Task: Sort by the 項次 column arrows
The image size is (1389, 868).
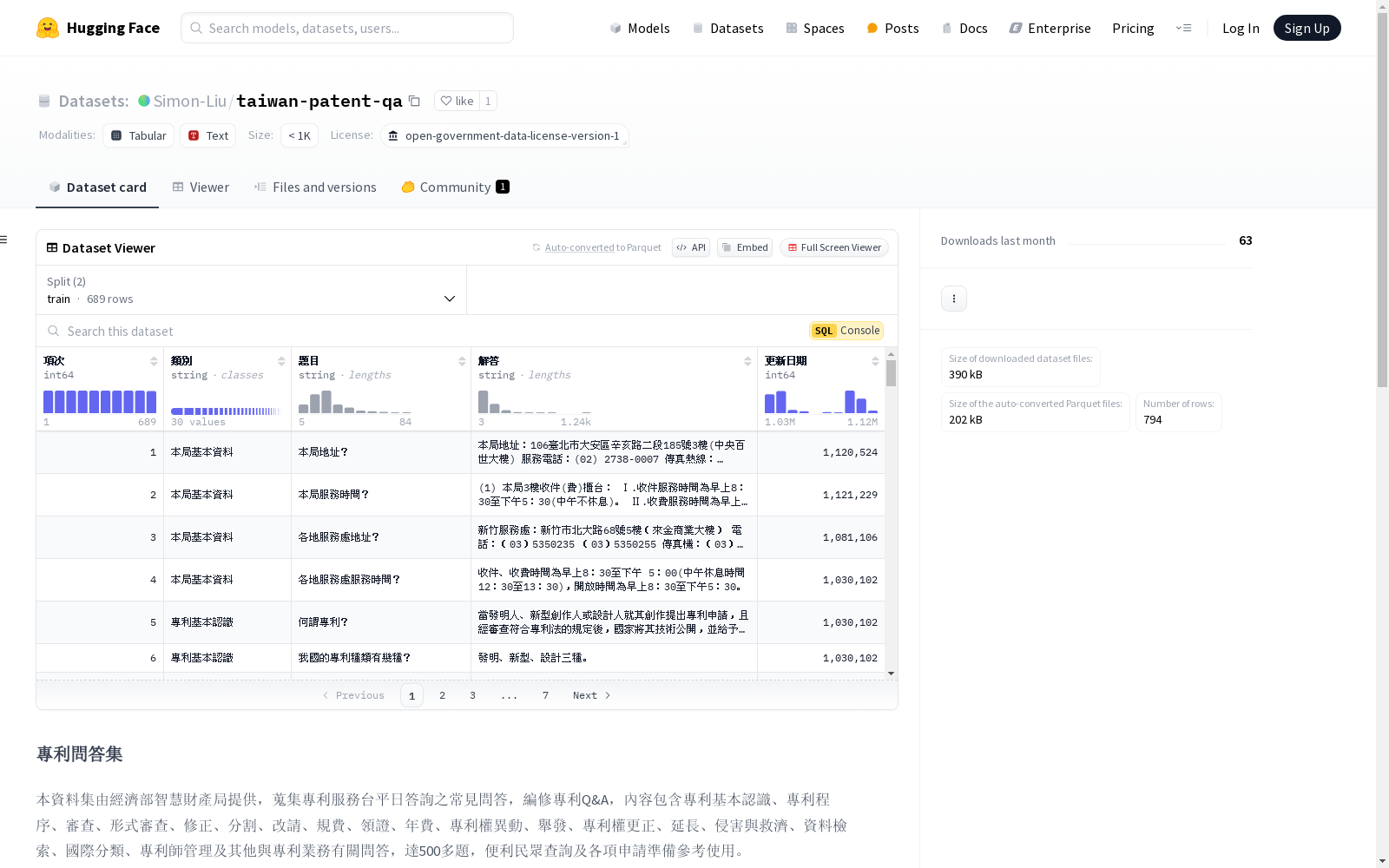Action: click(154, 361)
